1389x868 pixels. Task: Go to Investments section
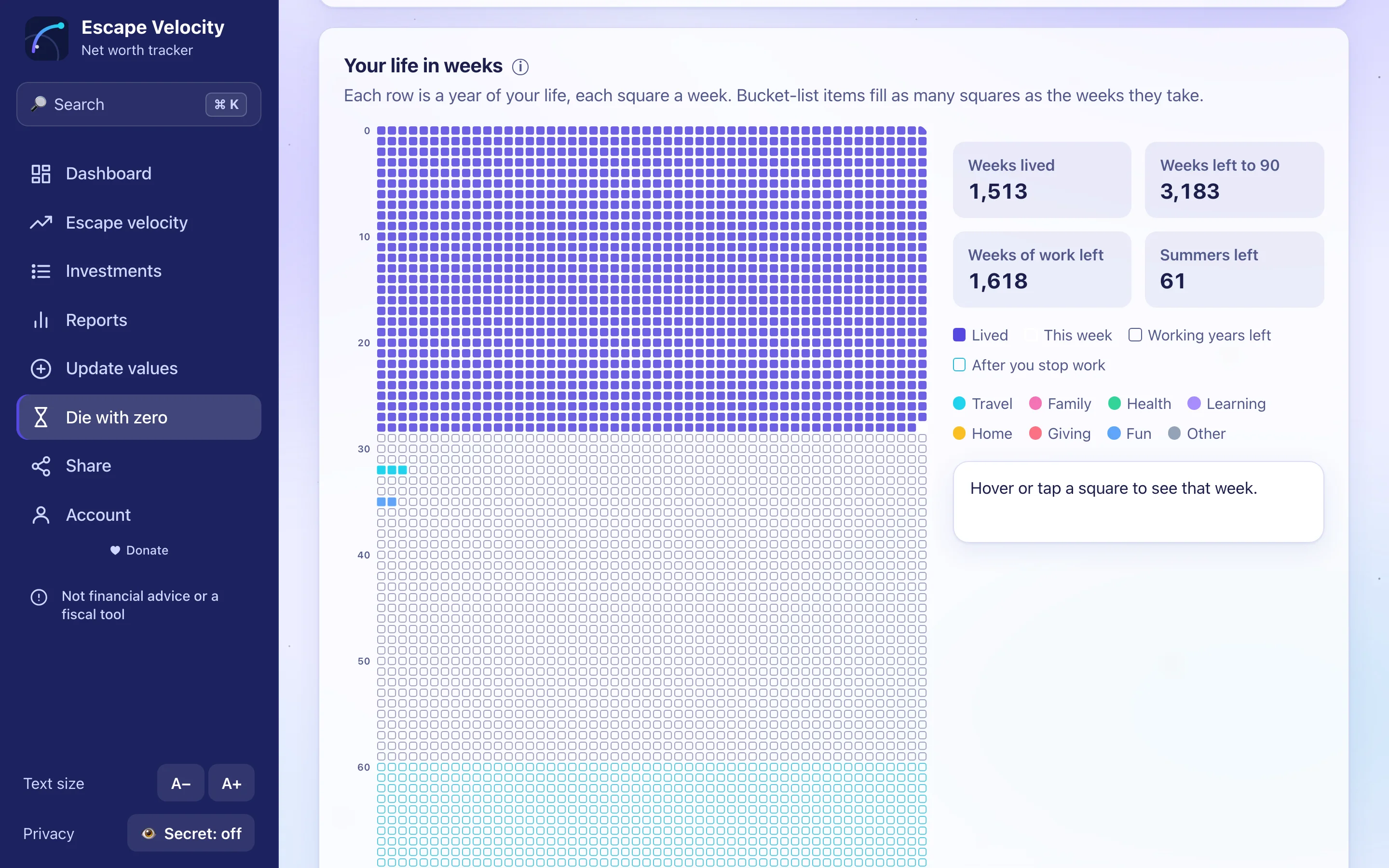[138, 271]
